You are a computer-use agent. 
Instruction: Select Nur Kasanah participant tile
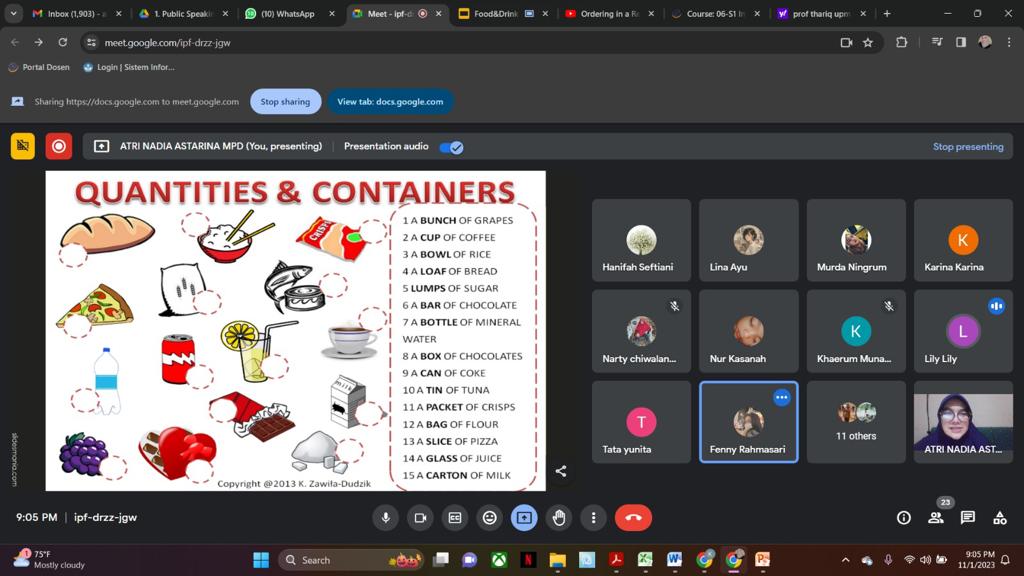(x=748, y=332)
